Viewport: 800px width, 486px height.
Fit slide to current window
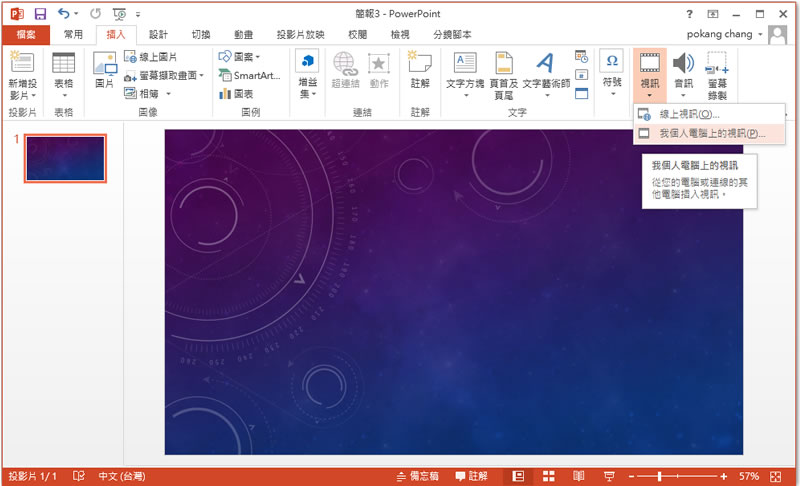click(776, 477)
